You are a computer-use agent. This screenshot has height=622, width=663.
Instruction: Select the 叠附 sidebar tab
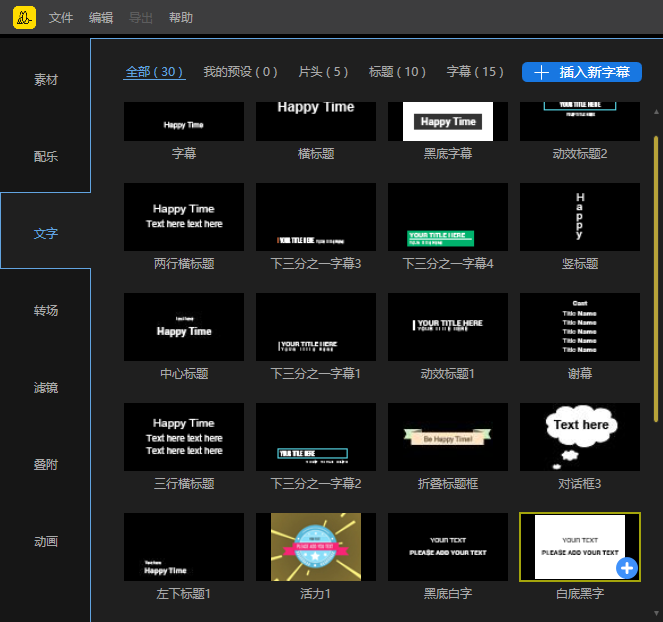[46, 465]
